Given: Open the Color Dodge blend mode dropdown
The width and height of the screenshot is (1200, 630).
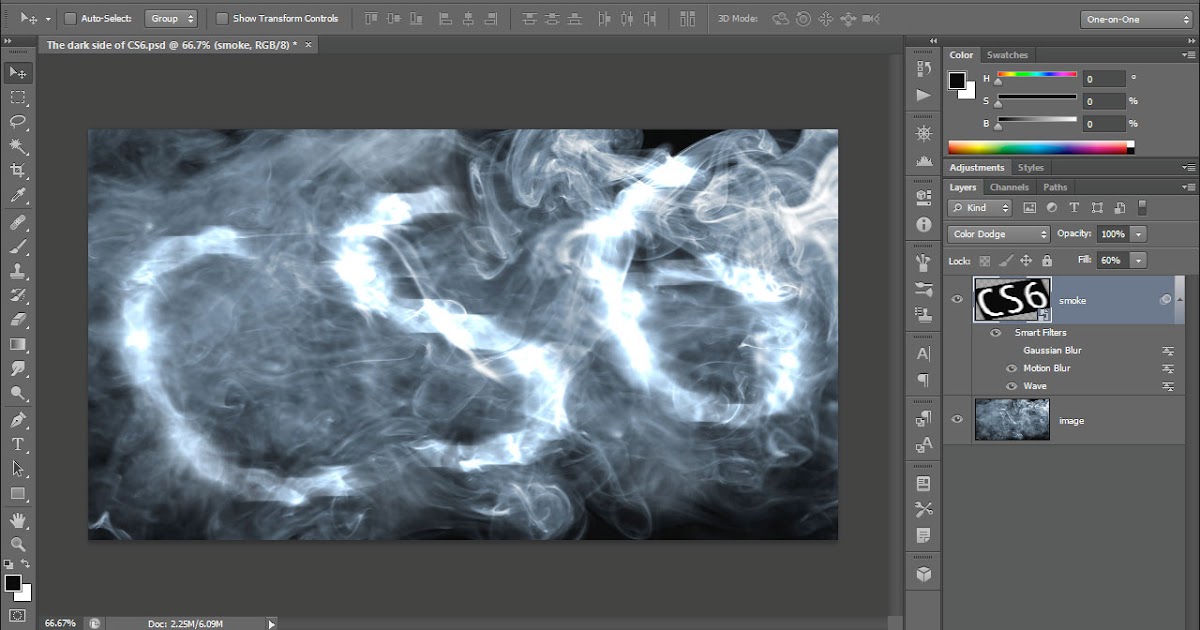Looking at the screenshot, I should (x=998, y=234).
